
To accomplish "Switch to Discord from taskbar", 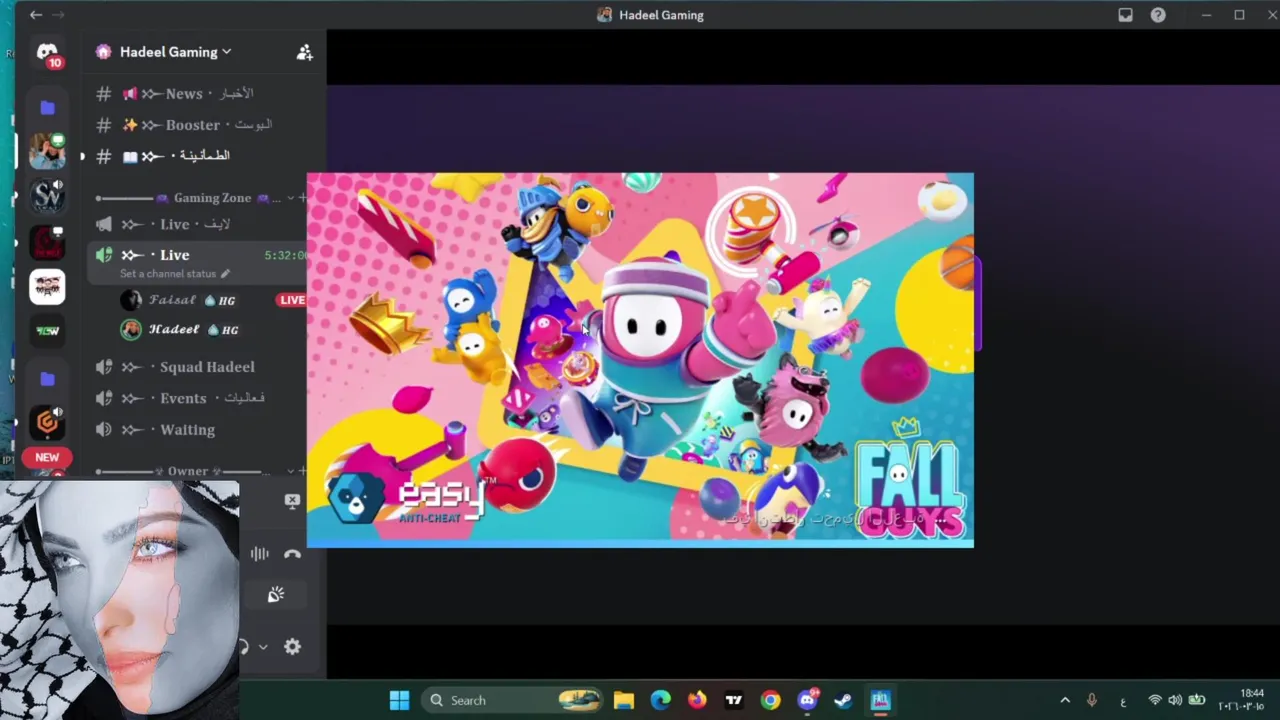I will (x=807, y=700).
